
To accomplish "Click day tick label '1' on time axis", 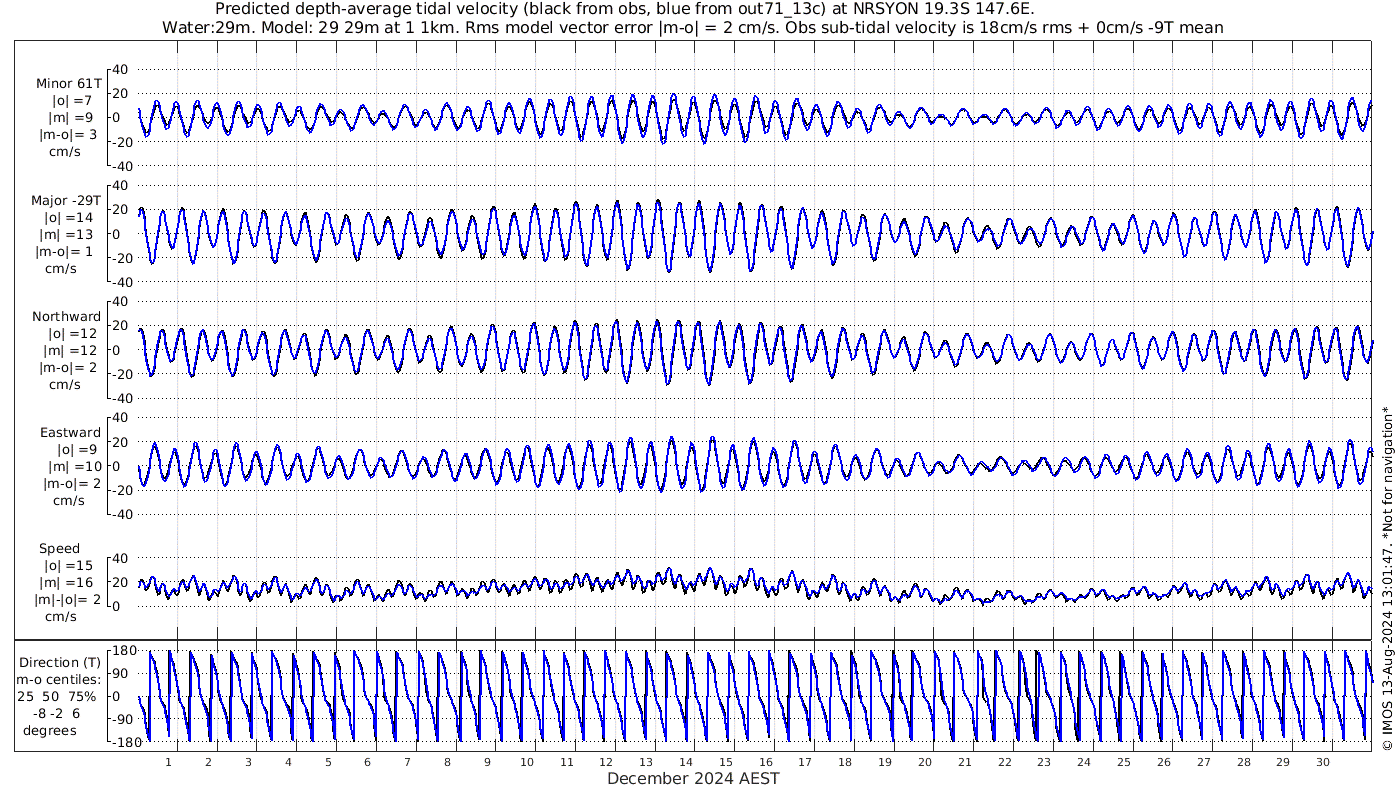I will pos(168,762).
